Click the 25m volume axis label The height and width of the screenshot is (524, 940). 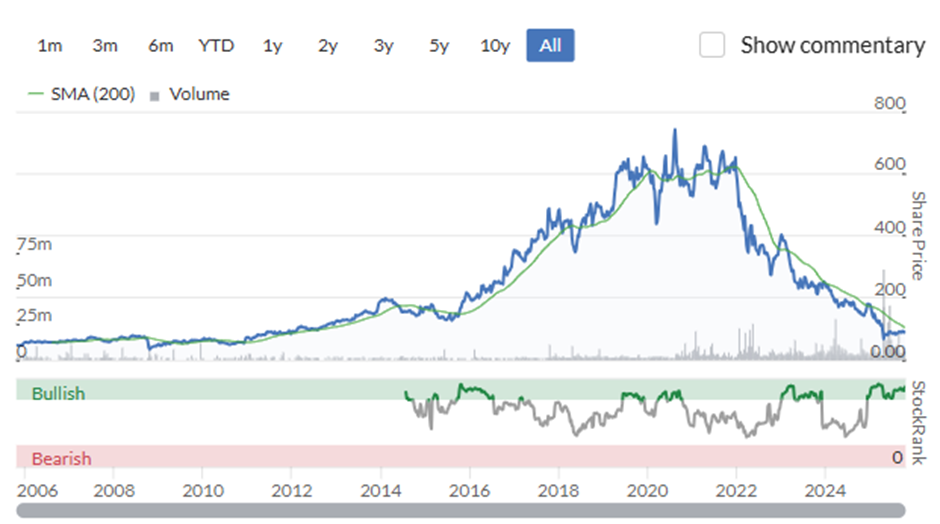(x=34, y=315)
